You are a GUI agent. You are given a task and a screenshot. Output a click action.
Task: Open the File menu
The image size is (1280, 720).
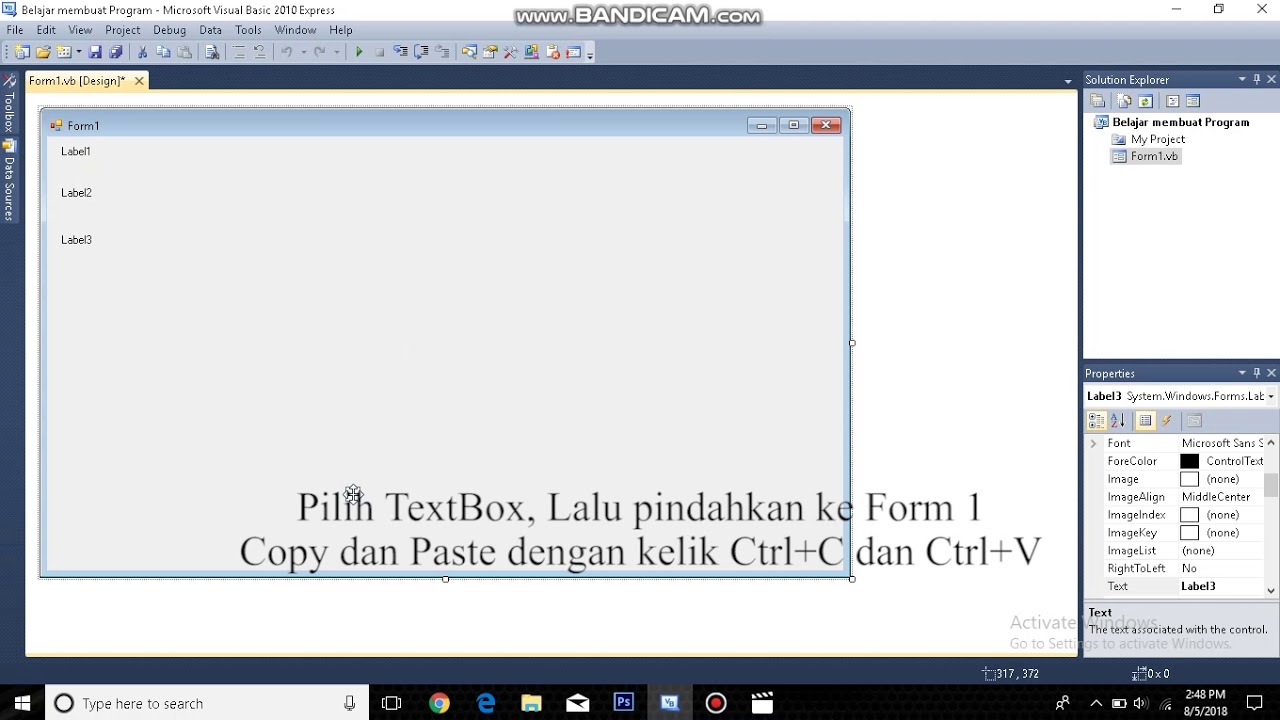(15, 30)
